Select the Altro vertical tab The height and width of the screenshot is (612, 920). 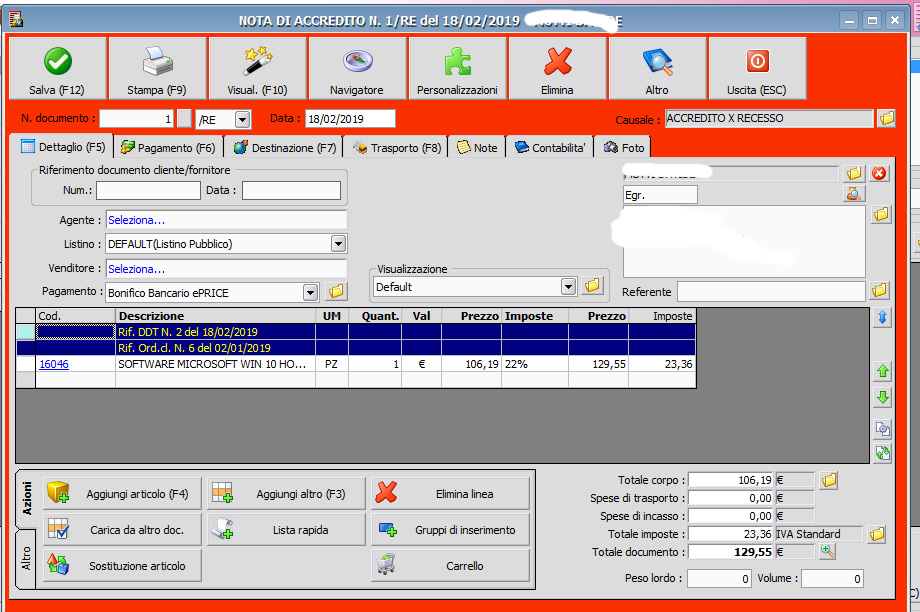pyautogui.click(x=26, y=558)
